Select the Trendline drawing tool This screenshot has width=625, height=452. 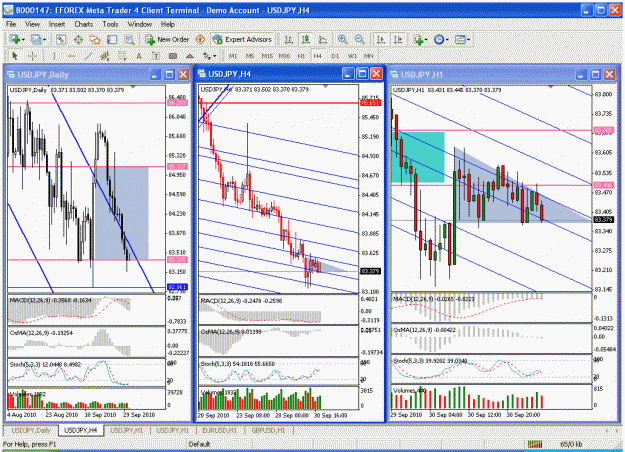(x=88, y=56)
